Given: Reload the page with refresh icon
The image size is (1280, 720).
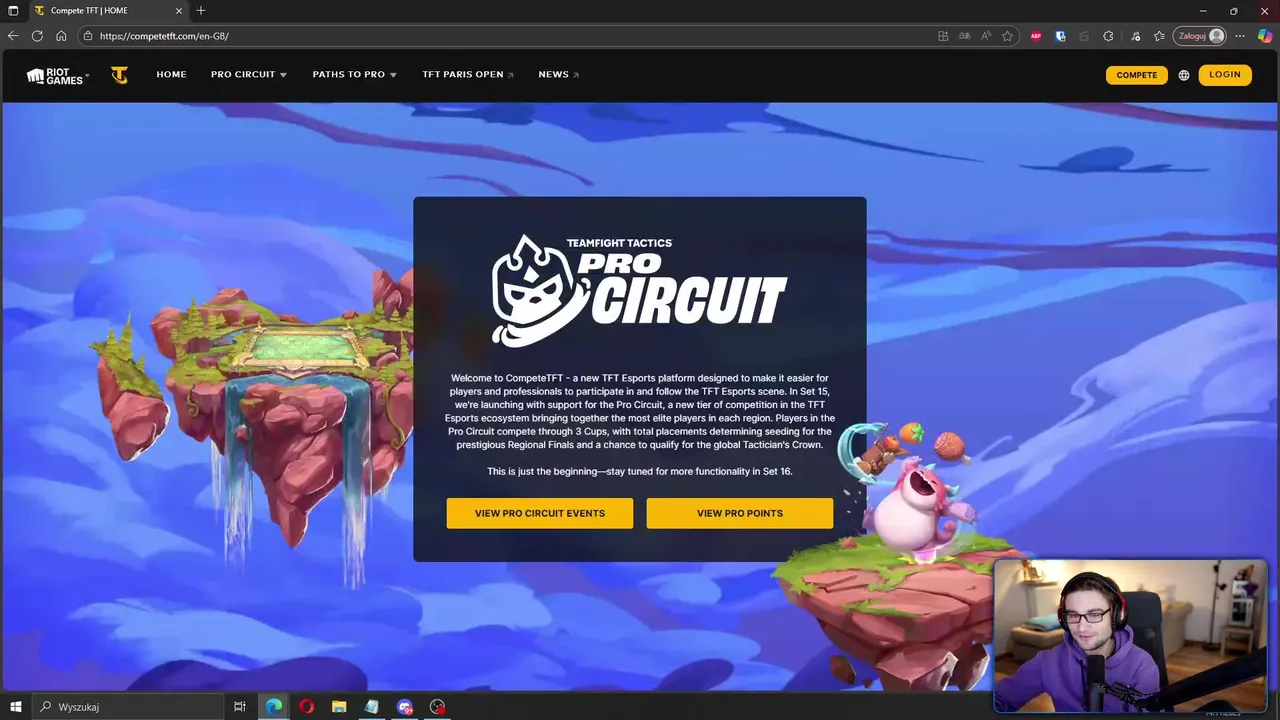Looking at the screenshot, I should (x=37, y=36).
